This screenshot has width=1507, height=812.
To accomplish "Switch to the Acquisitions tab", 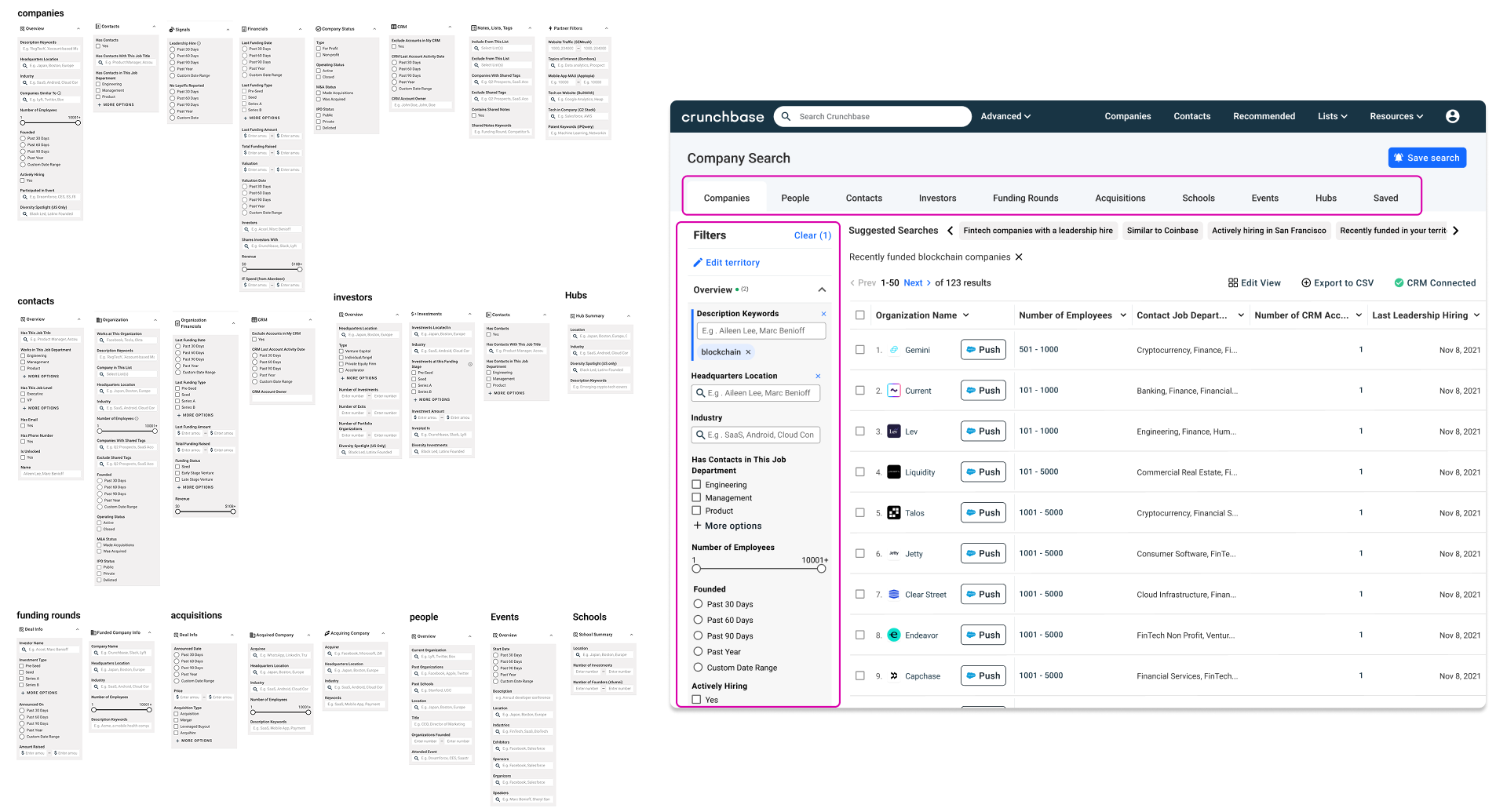I will coord(1120,198).
